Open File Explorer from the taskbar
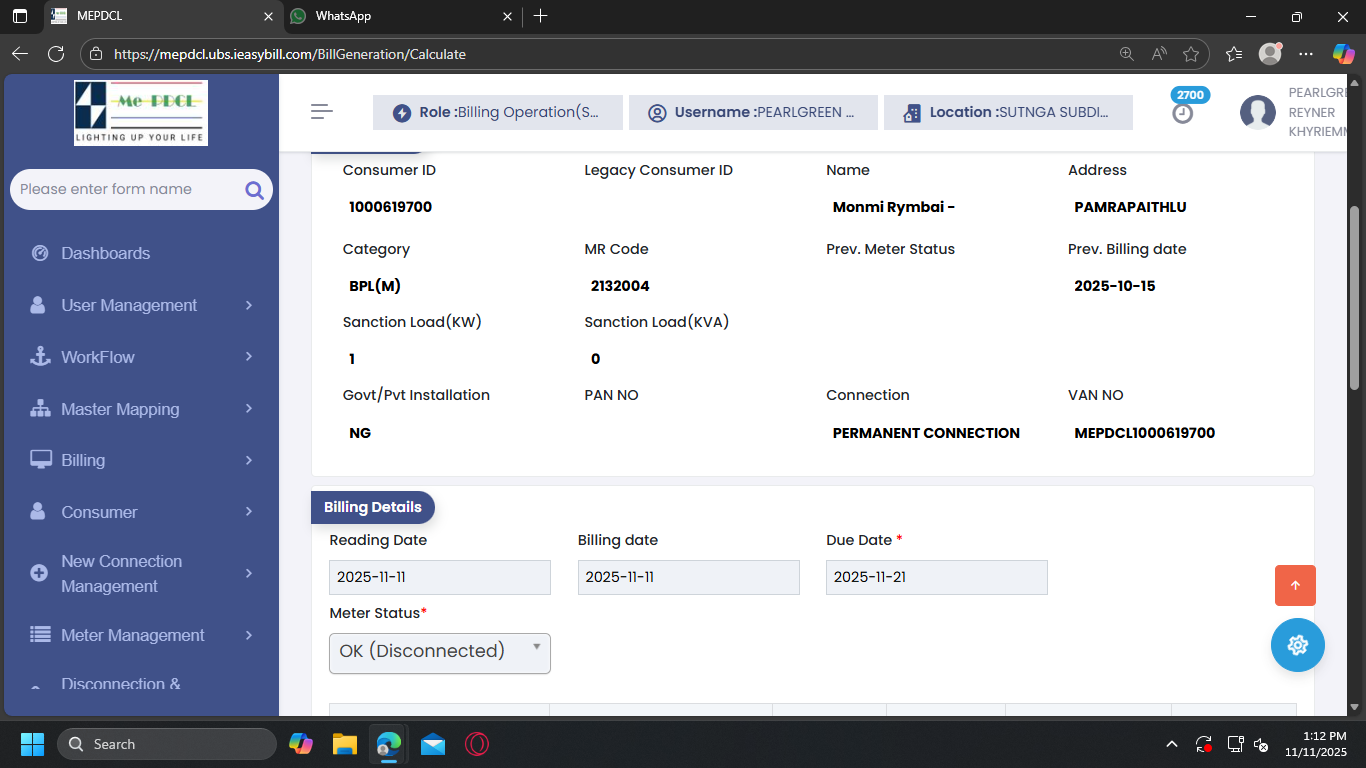Image resolution: width=1366 pixels, height=768 pixels. point(345,744)
